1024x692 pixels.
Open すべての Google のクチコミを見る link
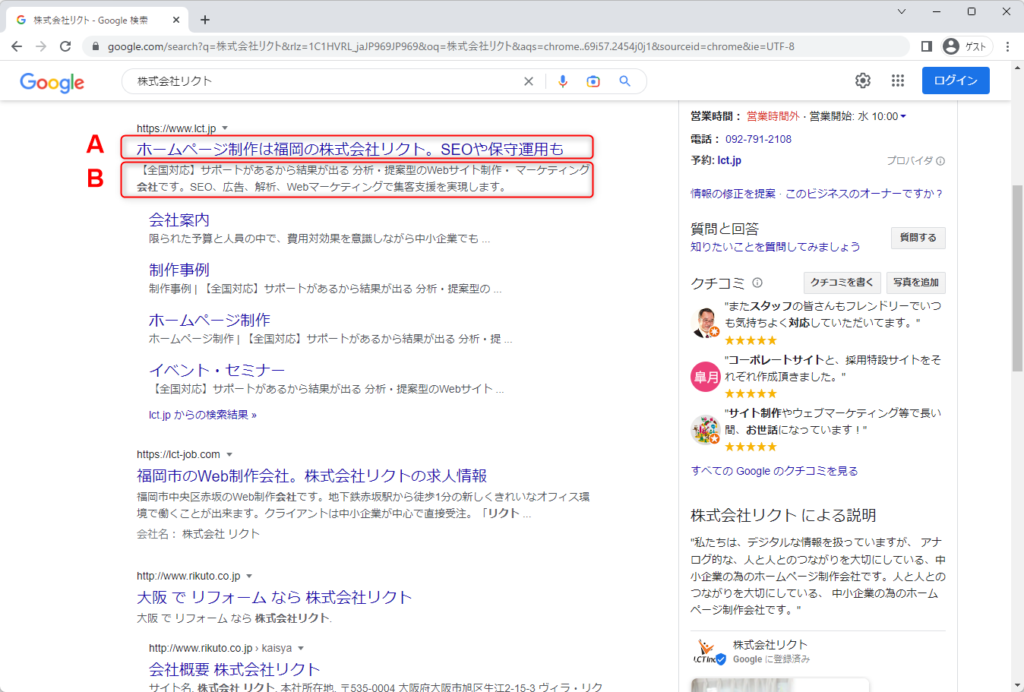coord(775,471)
